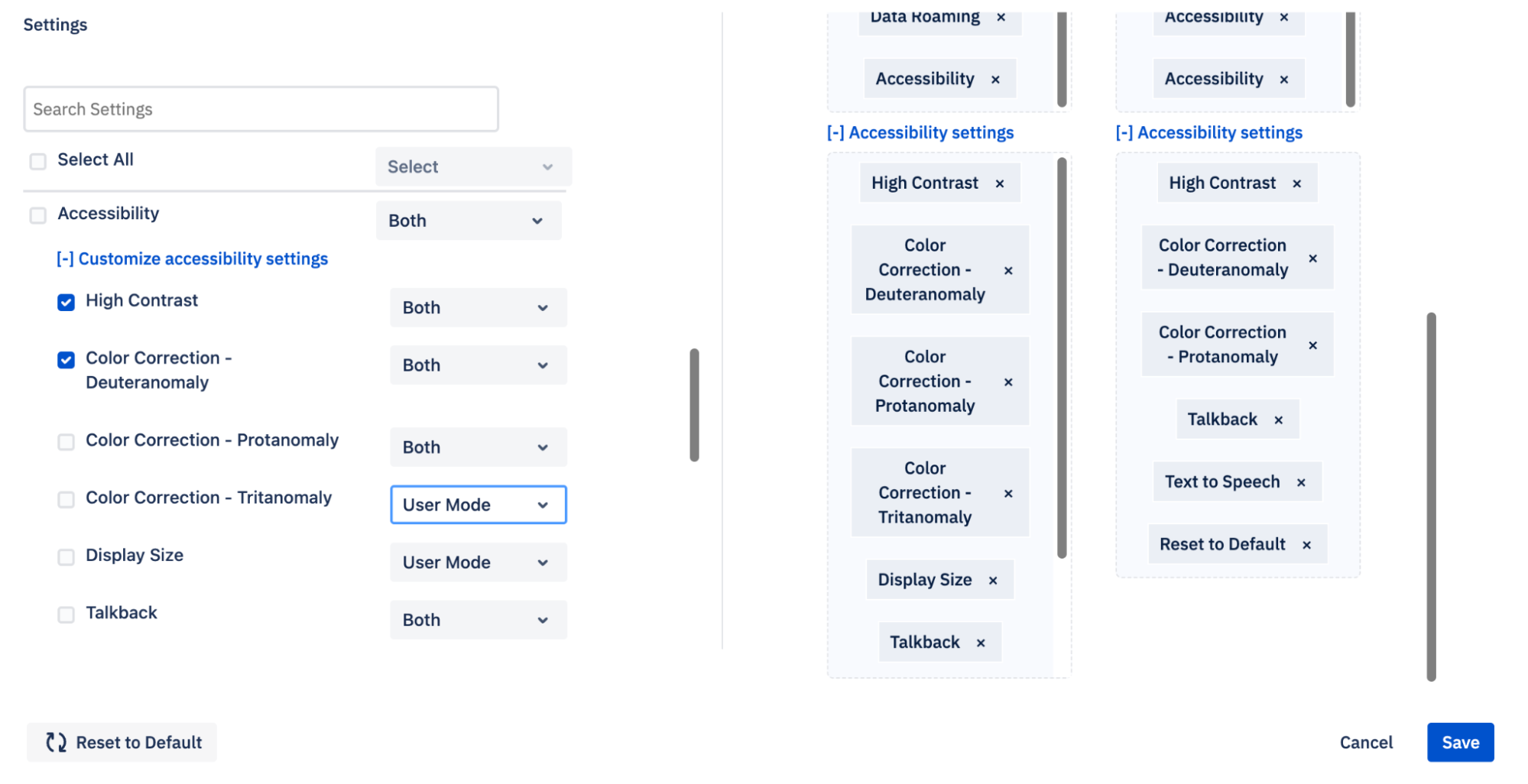Remove the Color Correction - Deuteranomaly chip
The width and height of the screenshot is (1528, 784).
tap(1007, 270)
